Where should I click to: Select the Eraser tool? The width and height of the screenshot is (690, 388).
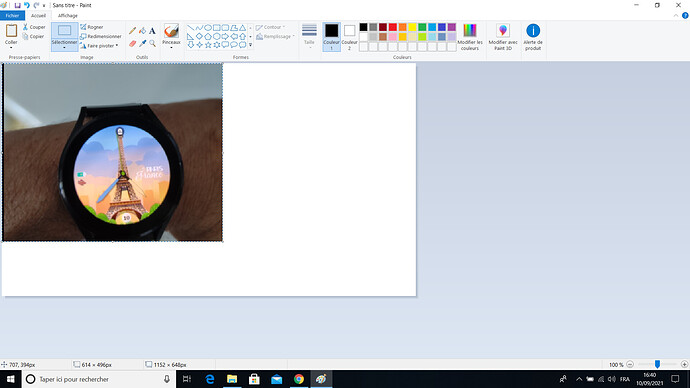point(132,43)
